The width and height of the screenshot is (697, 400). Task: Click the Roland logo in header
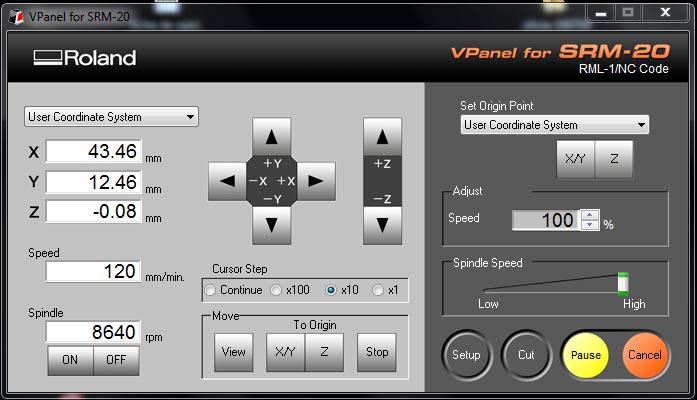click(x=85, y=58)
